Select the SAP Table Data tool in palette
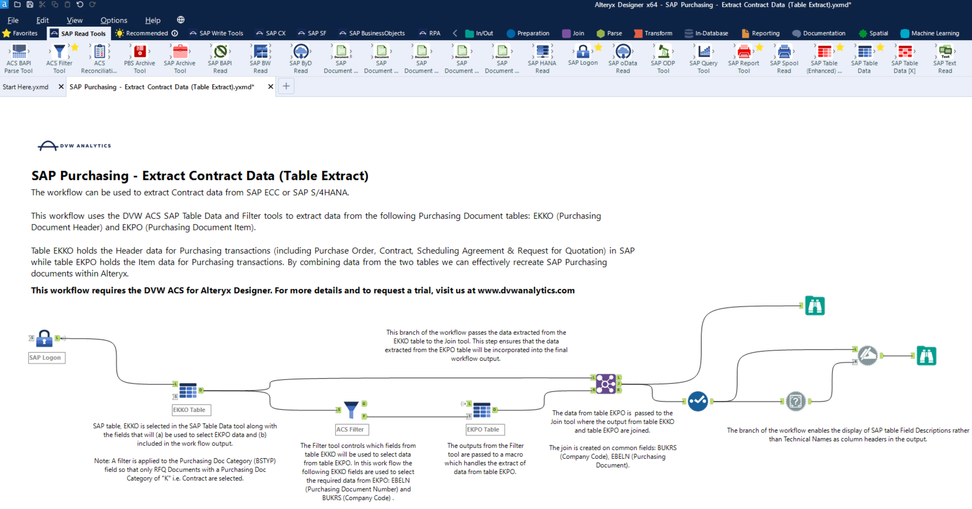The image size is (972, 509). (x=865, y=59)
